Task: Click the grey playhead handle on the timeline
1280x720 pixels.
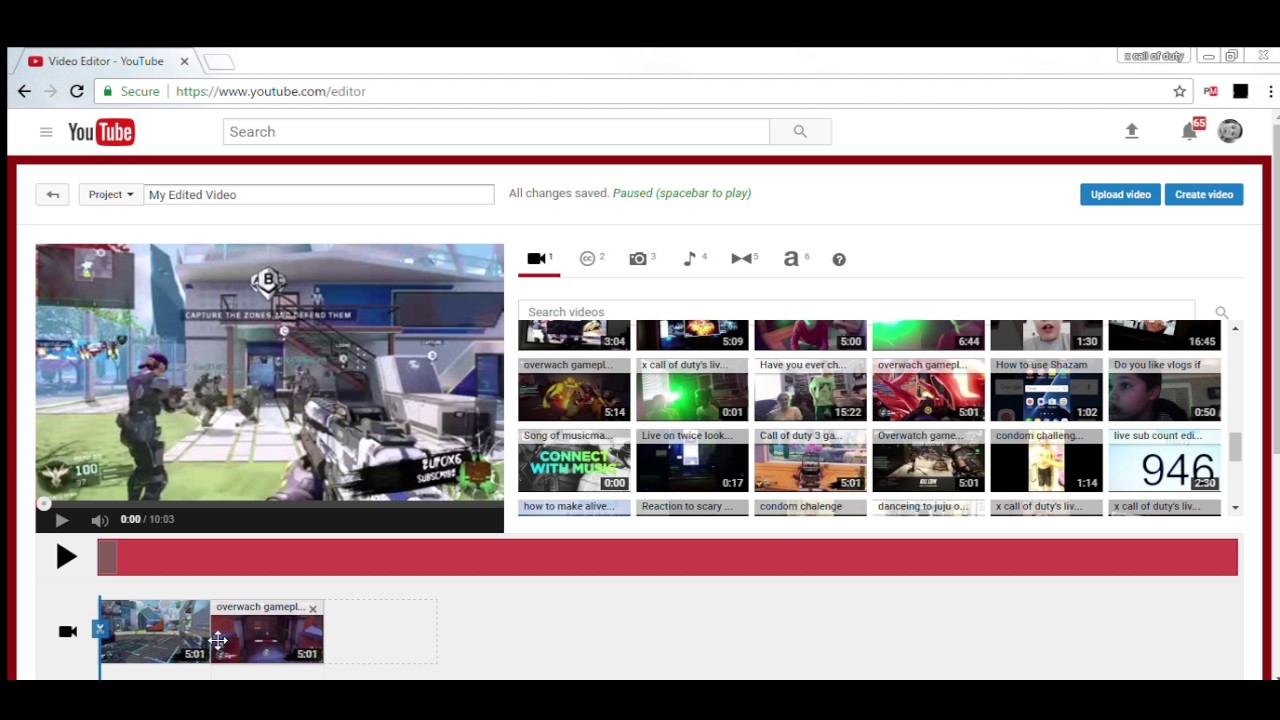Action: (107, 557)
